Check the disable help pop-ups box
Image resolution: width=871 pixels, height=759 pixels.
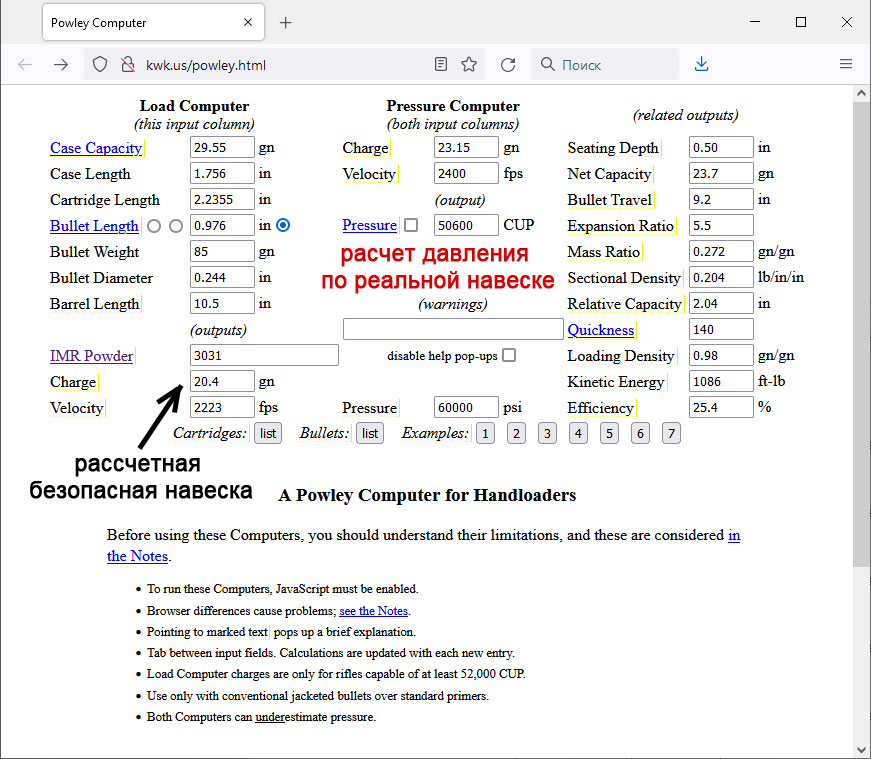[x=509, y=355]
